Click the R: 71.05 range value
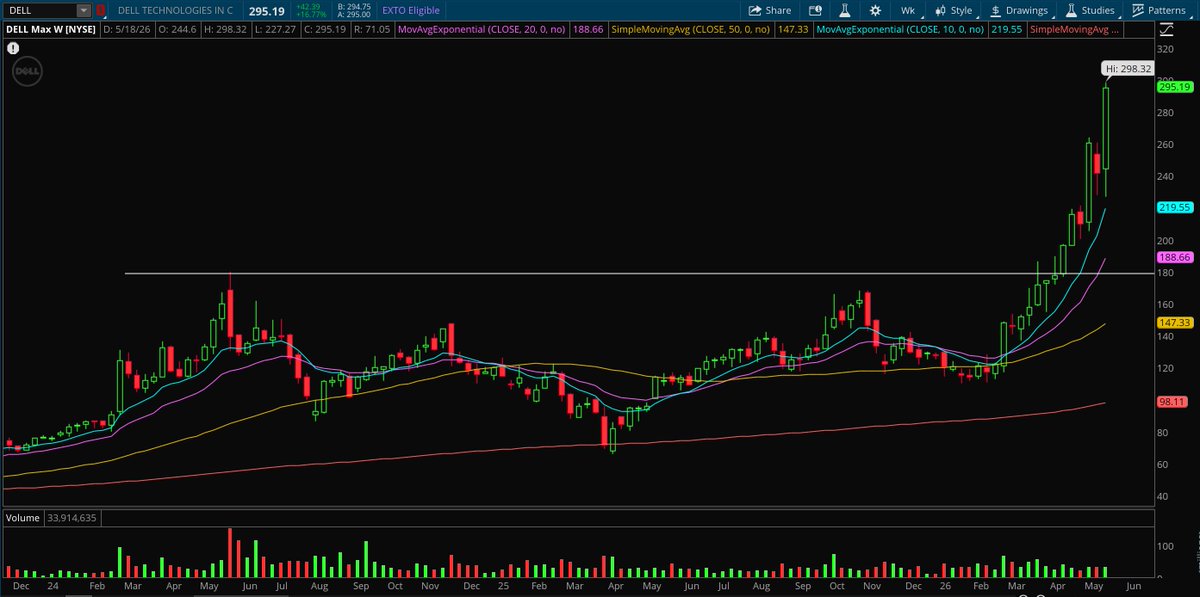 [373, 30]
